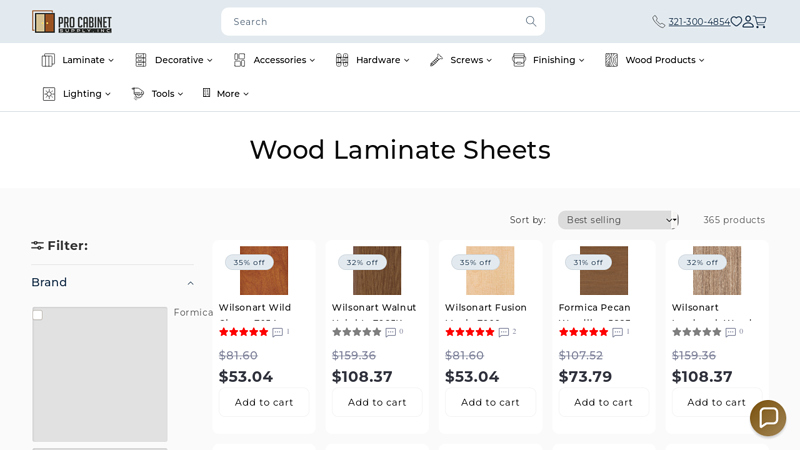Open the shopping cart icon
The image size is (800, 450).
[x=760, y=21]
